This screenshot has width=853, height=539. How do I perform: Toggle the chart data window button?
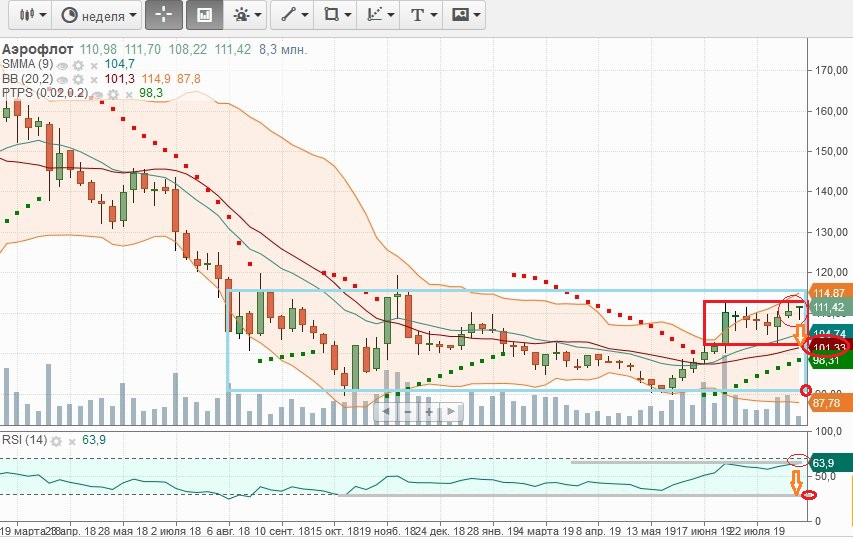[204, 15]
